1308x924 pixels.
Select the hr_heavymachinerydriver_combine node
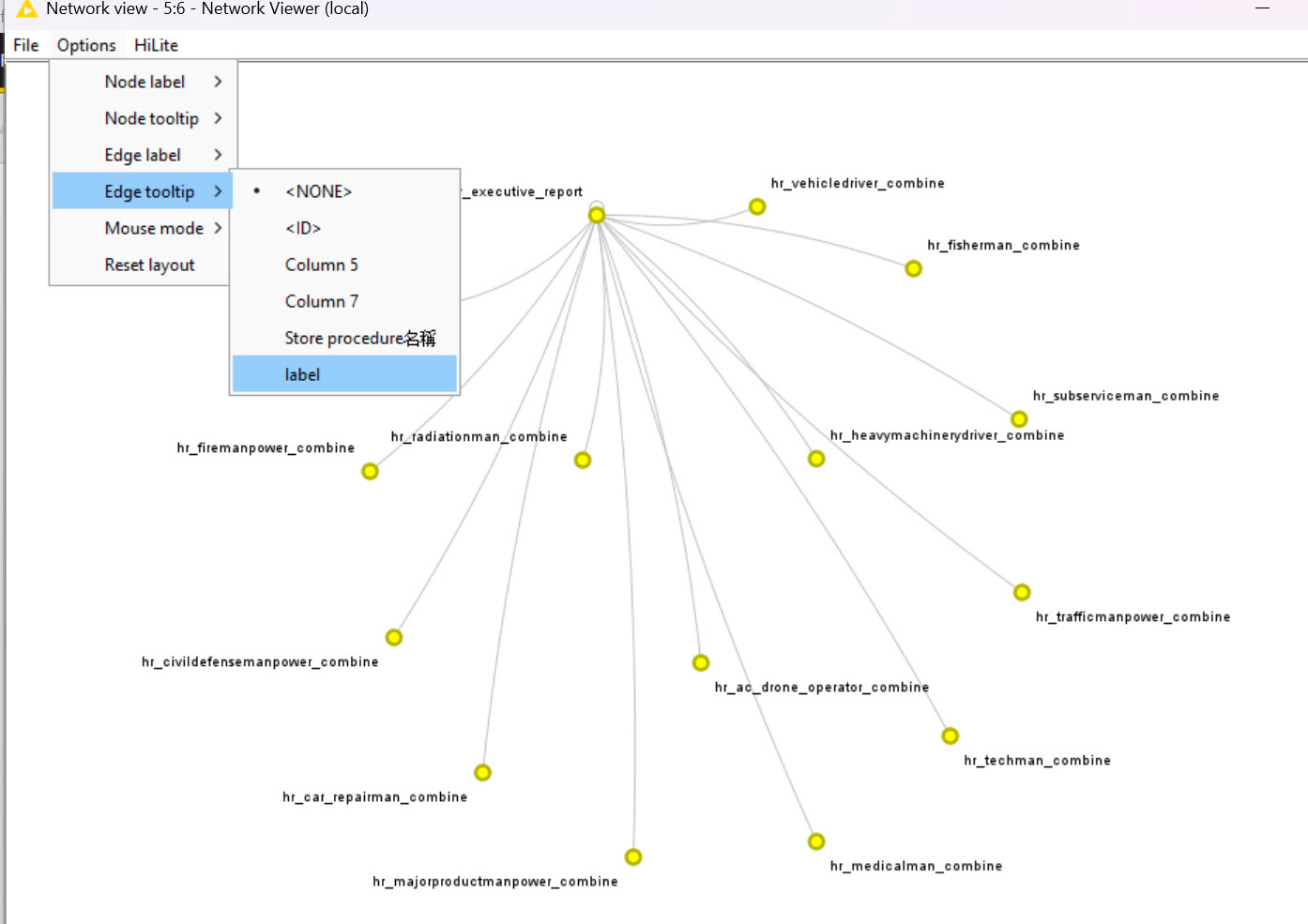[x=816, y=459]
